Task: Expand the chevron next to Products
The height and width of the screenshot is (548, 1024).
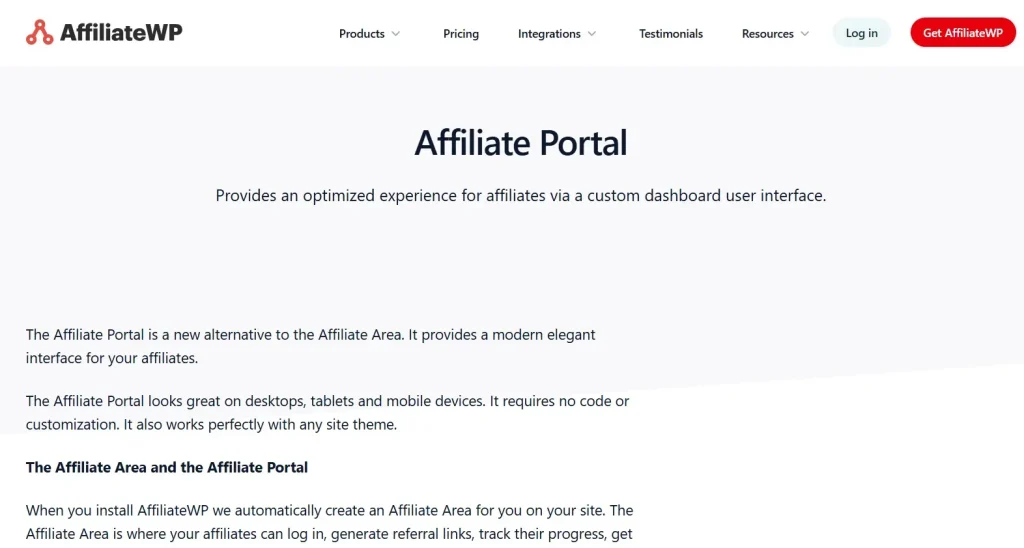Action: click(x=396, y=34)
